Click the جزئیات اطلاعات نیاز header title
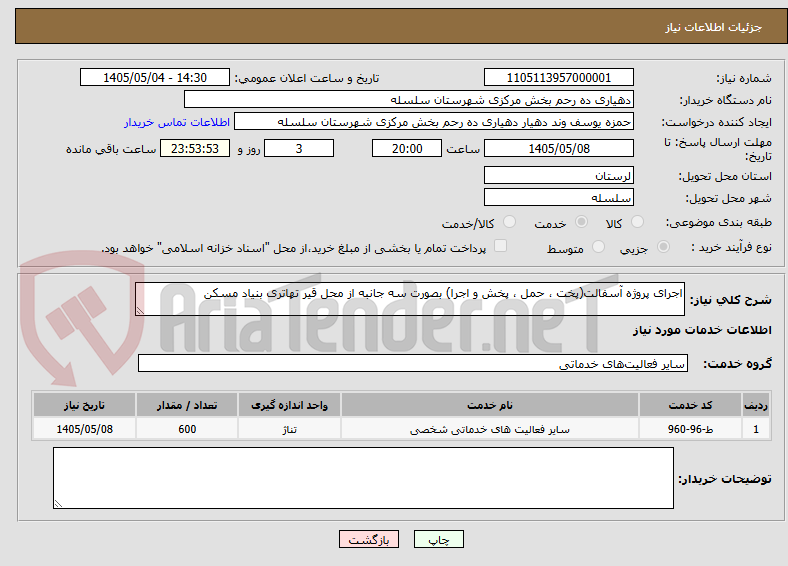Screen dimensions: 788x566 click(714, 27)
